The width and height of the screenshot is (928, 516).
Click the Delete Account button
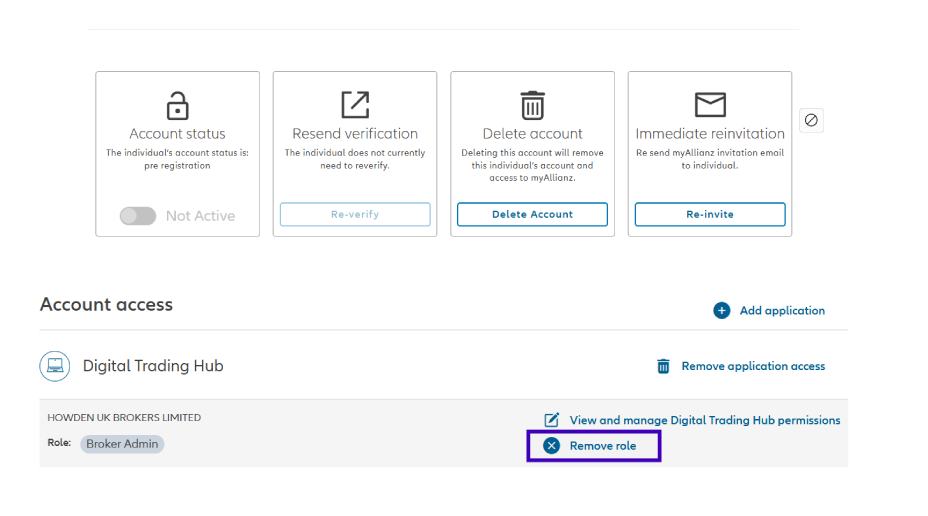533,214
